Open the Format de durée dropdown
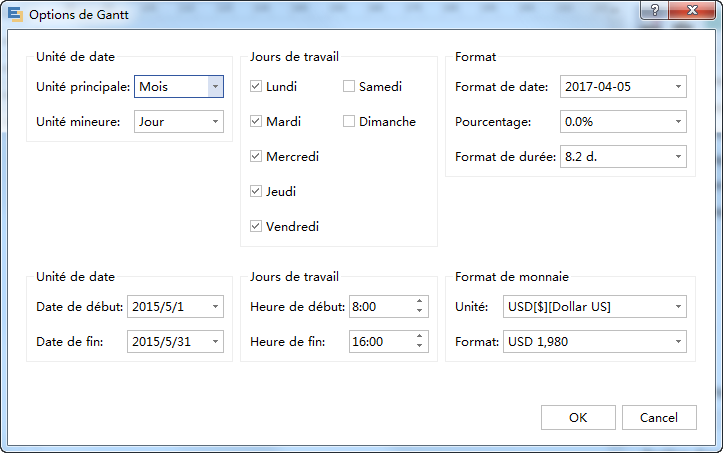 (x=679, y=157)
